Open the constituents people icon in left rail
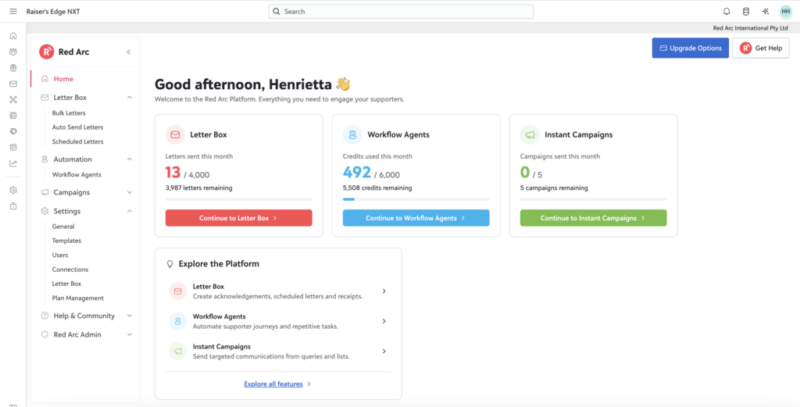Screen dimensions: 800x407 pos(13,52)
